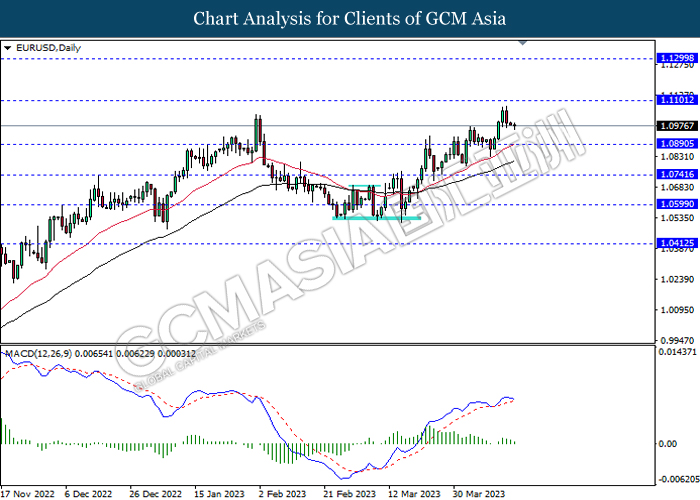The image size is (700, 500).
Task: Click the chart shift triangle marker at top
Action: (x=523, y=43)
